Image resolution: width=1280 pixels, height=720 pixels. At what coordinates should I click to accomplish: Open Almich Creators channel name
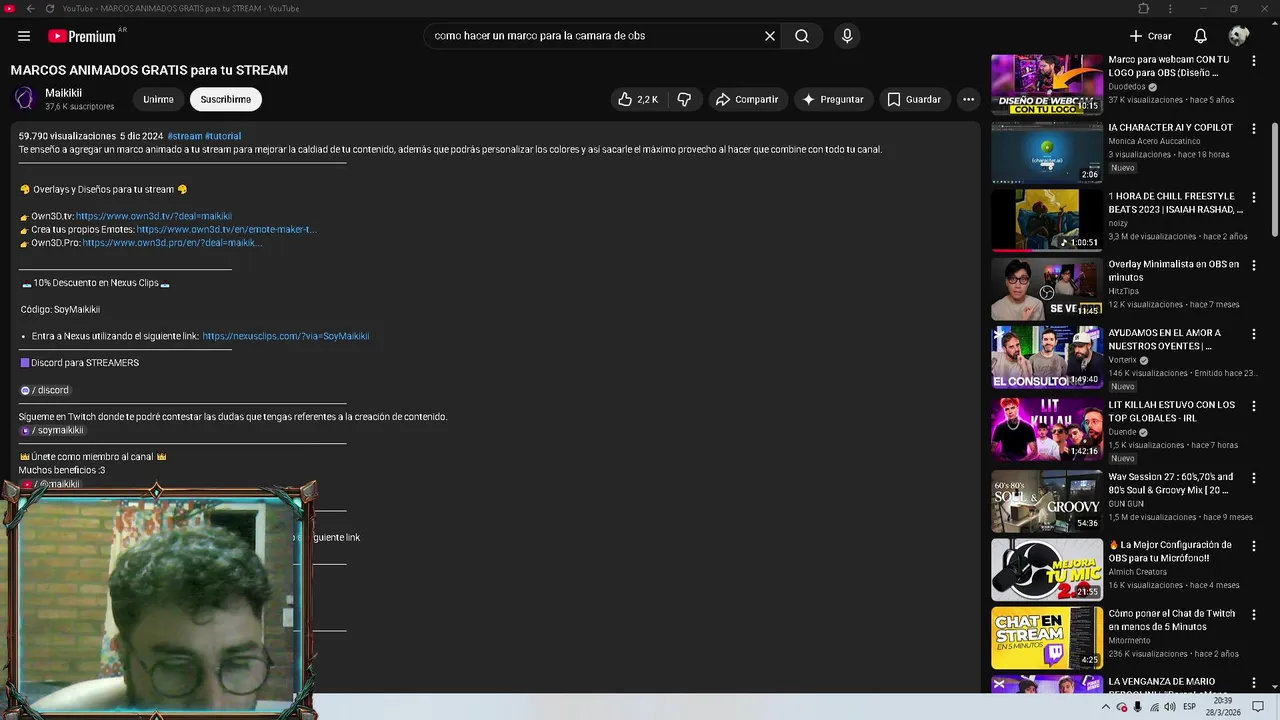pos(1138,572)
